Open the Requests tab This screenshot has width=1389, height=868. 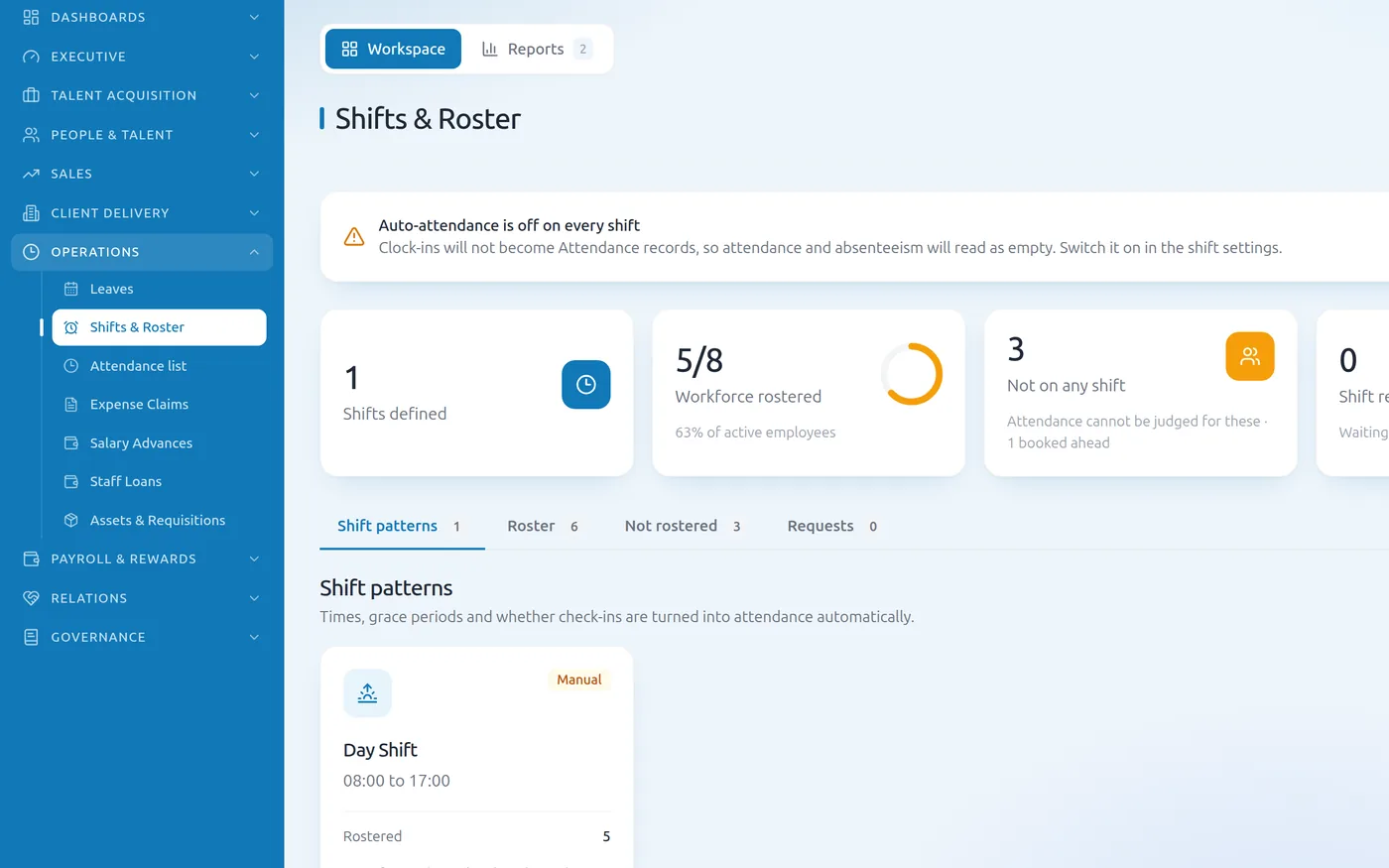pos(832,527)
